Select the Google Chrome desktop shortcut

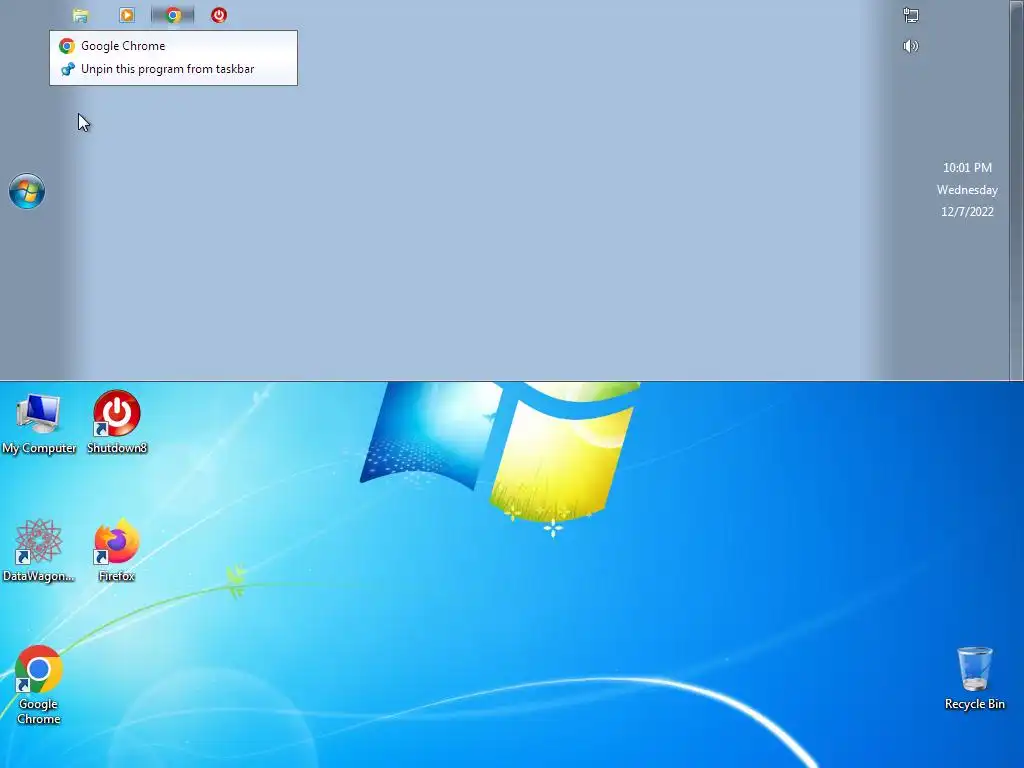[x=39, y=686]
